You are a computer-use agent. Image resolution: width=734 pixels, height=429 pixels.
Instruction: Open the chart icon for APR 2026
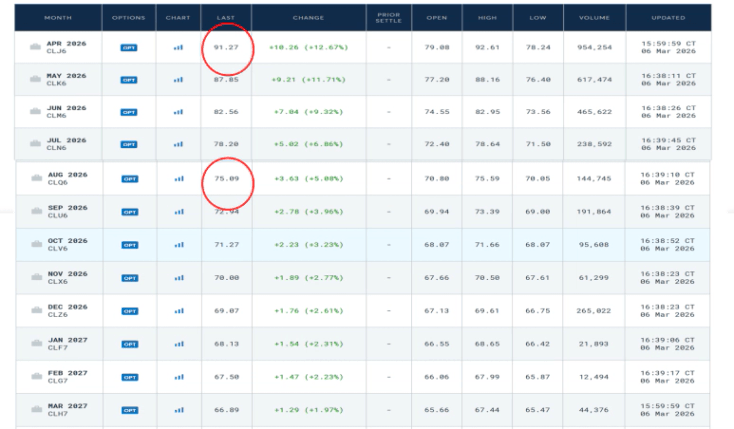click(178, 46)
